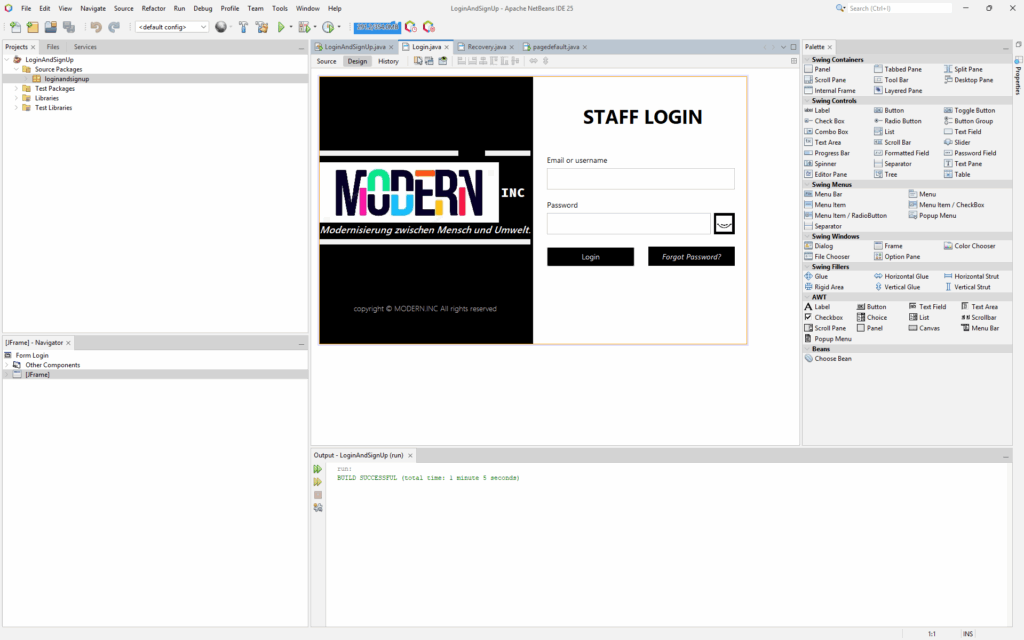Click the Clean and Build Project icon

pos(262,27)
